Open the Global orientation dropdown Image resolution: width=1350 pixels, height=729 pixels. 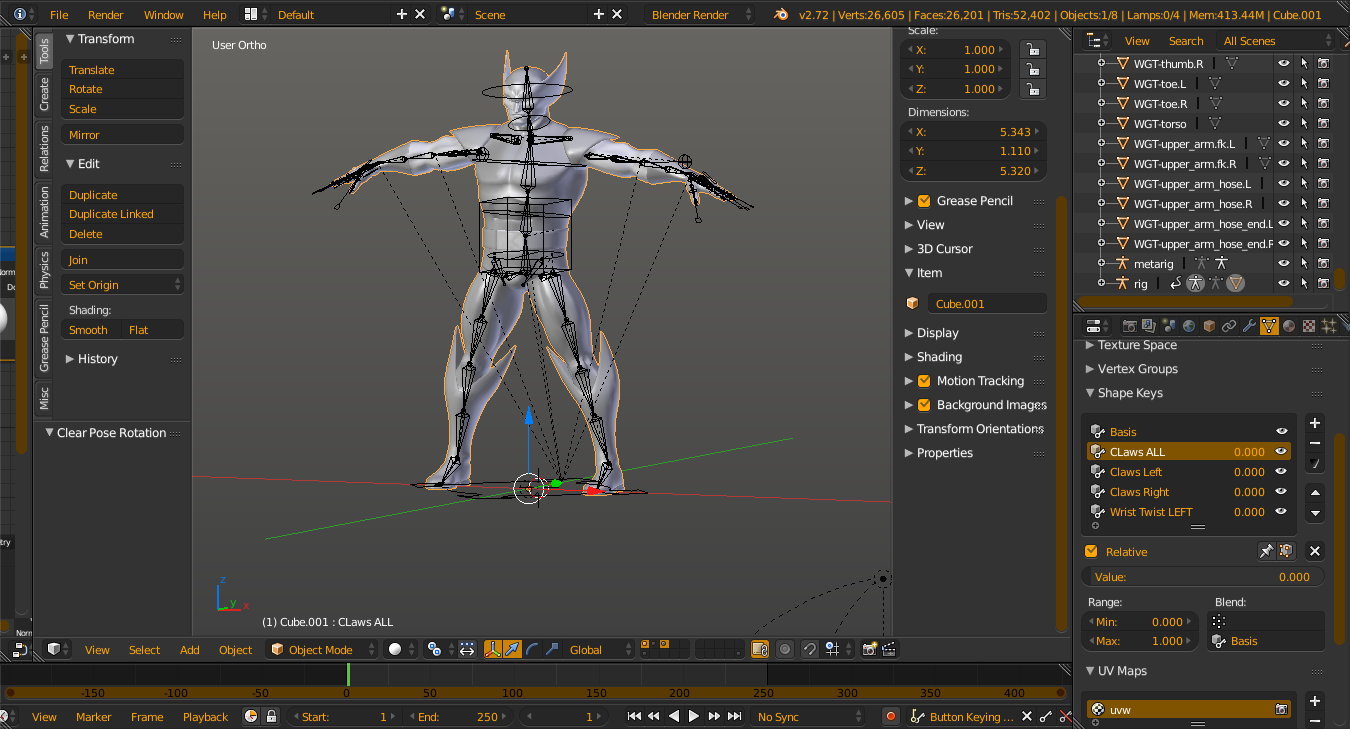(x=601, y=650)
